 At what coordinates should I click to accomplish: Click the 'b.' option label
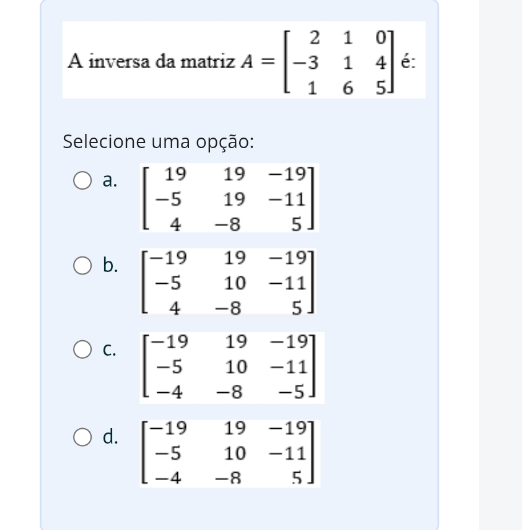[x=110, y=265]
